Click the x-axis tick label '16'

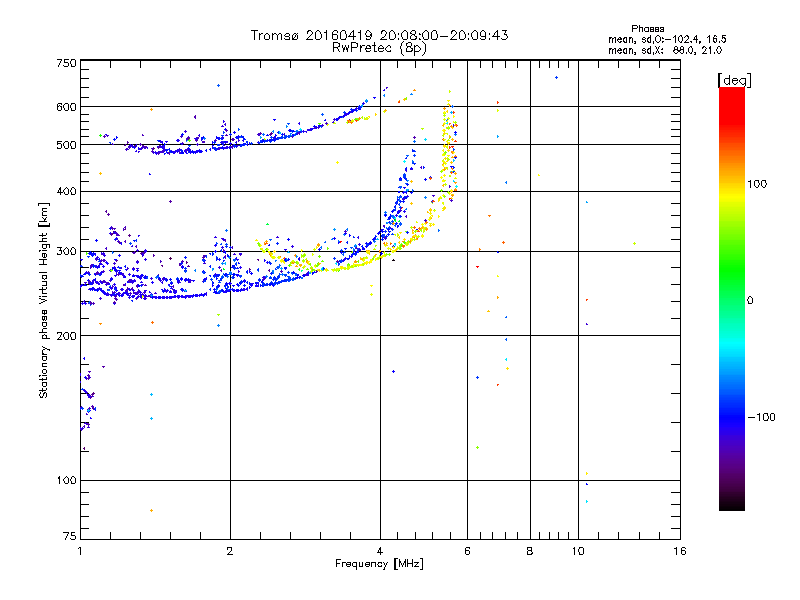pyautogui.click(x=680, y=551)
